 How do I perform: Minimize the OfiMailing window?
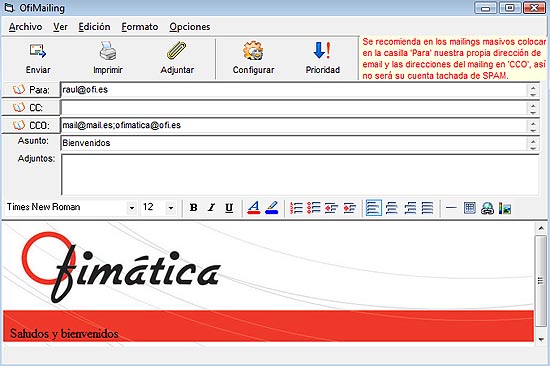(485, 8)
